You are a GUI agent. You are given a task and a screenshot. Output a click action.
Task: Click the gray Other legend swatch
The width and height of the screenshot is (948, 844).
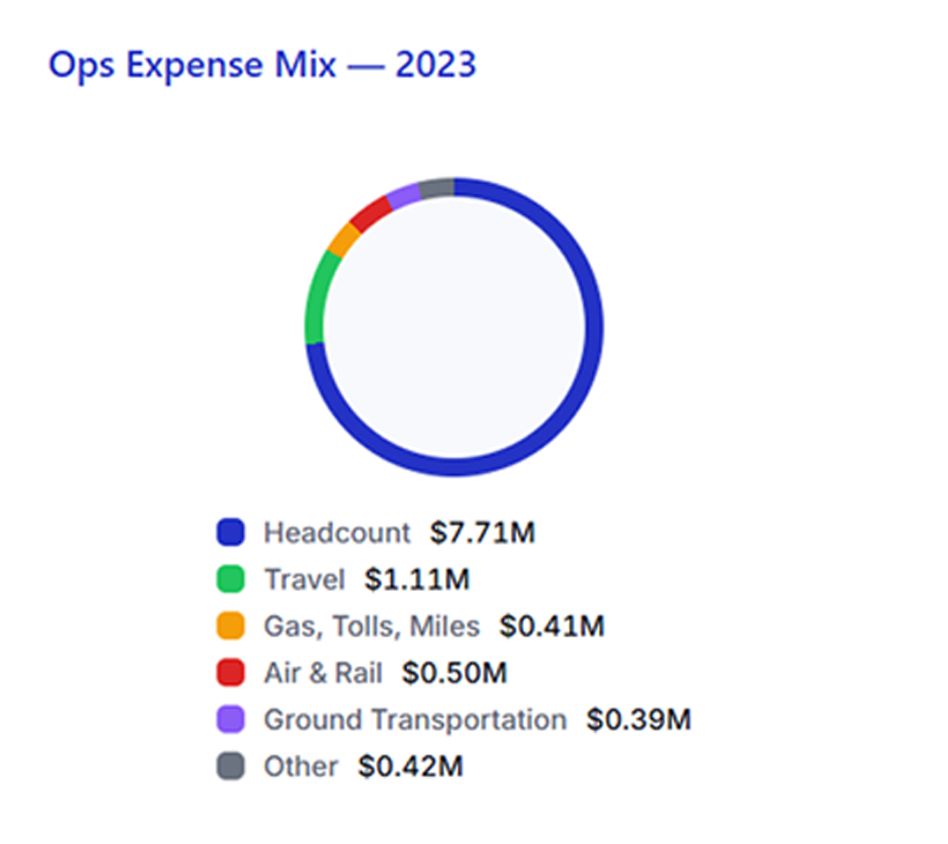point(230,767)
